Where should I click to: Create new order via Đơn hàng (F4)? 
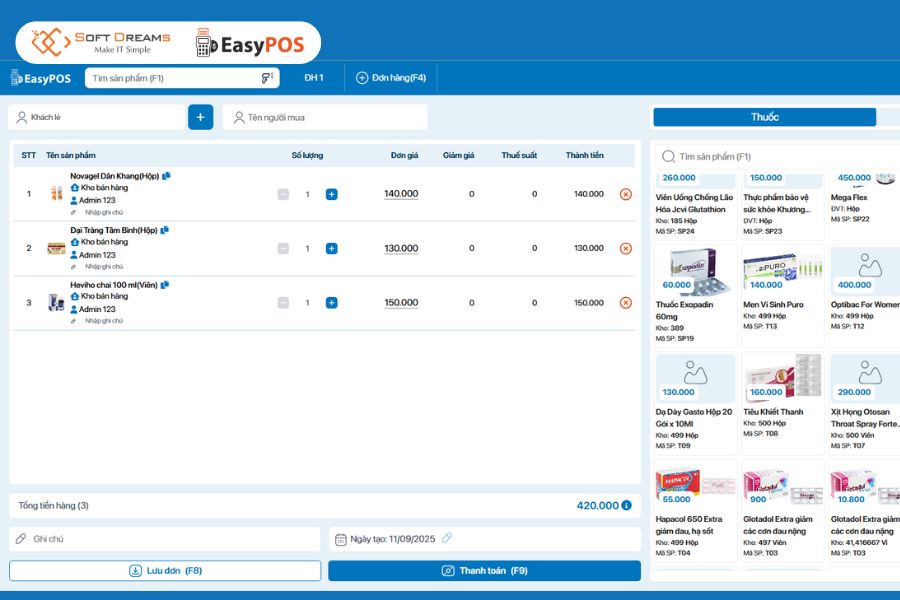(391, 77)
